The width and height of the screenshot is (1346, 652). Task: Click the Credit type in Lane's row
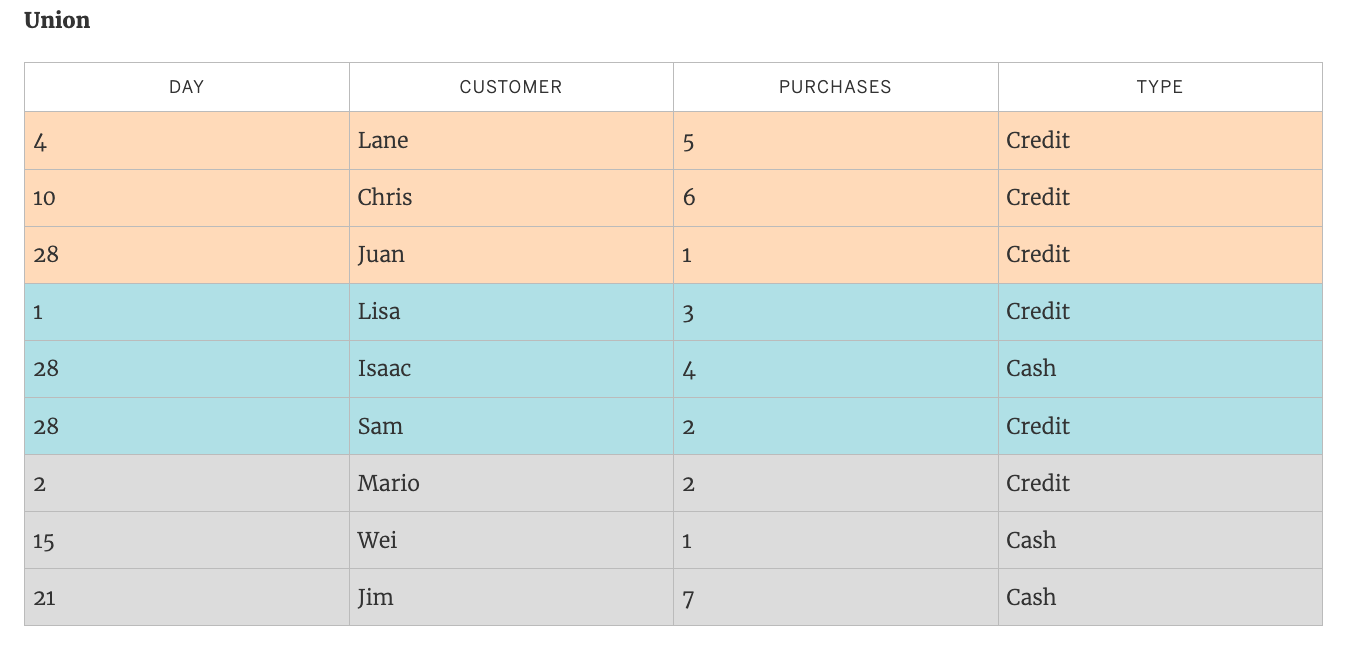tap(1038, 141)
